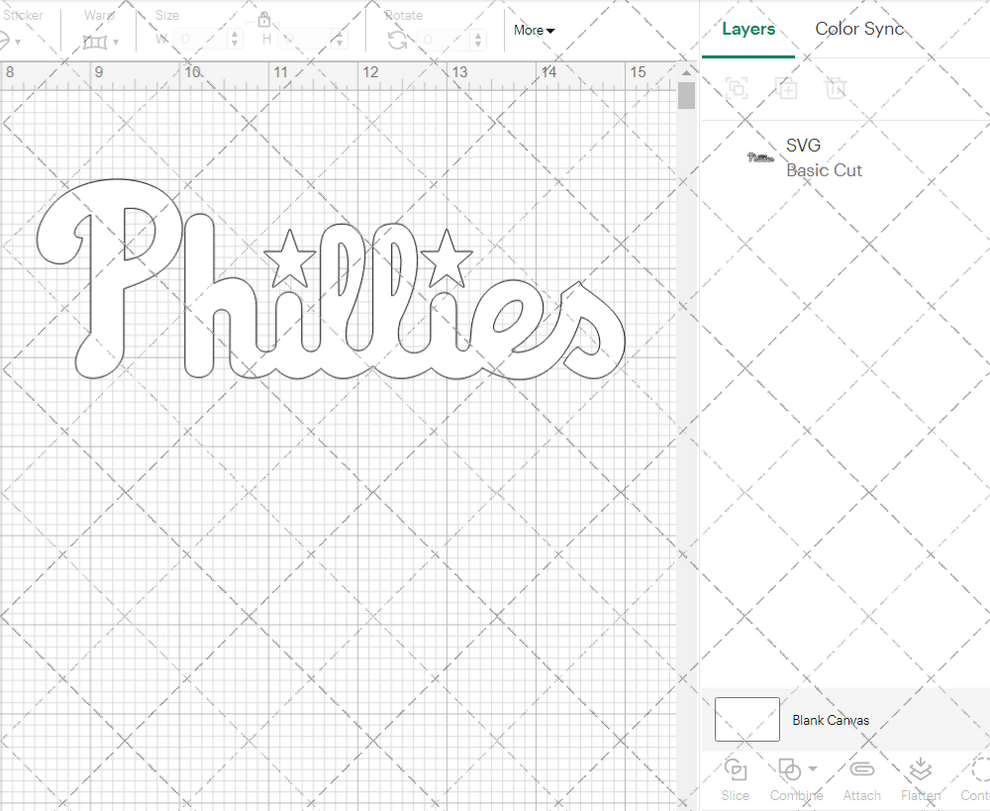Switch to the Color Sync tab
The image size is (990, 811).
click(859, 29)
